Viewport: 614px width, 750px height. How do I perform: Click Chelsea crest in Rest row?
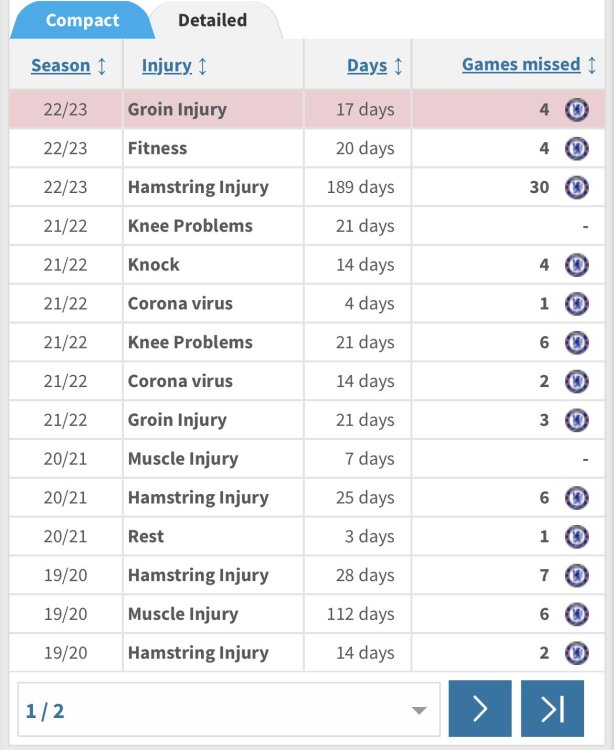576,536
